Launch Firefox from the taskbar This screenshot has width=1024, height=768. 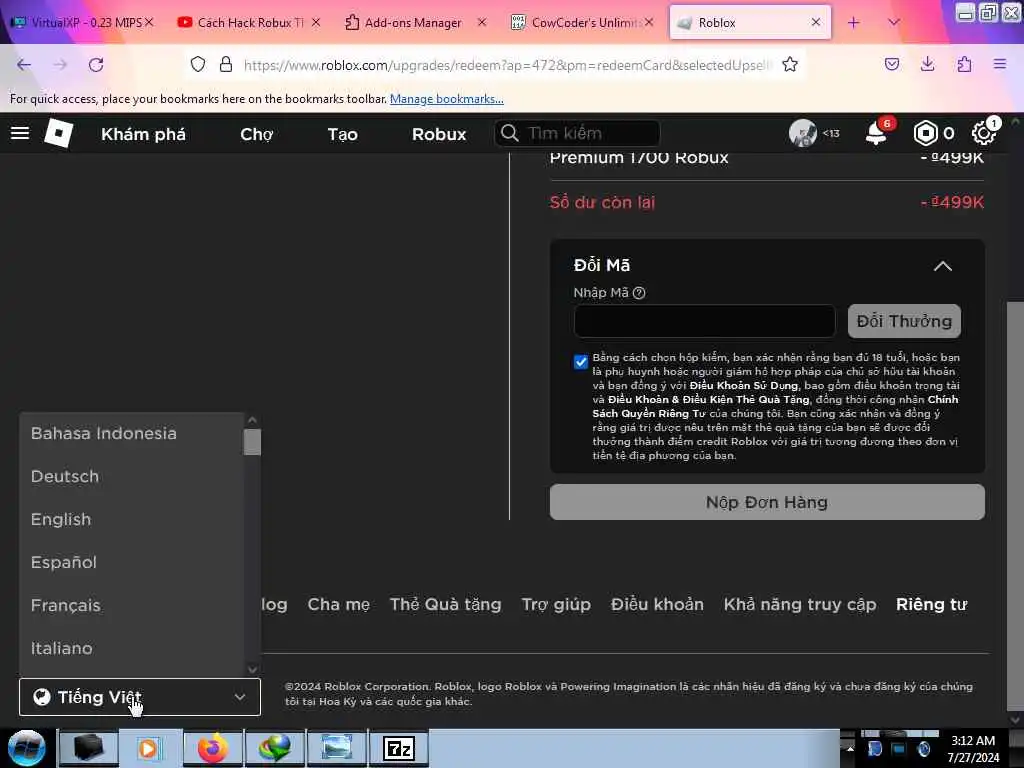tap(213, 748)
